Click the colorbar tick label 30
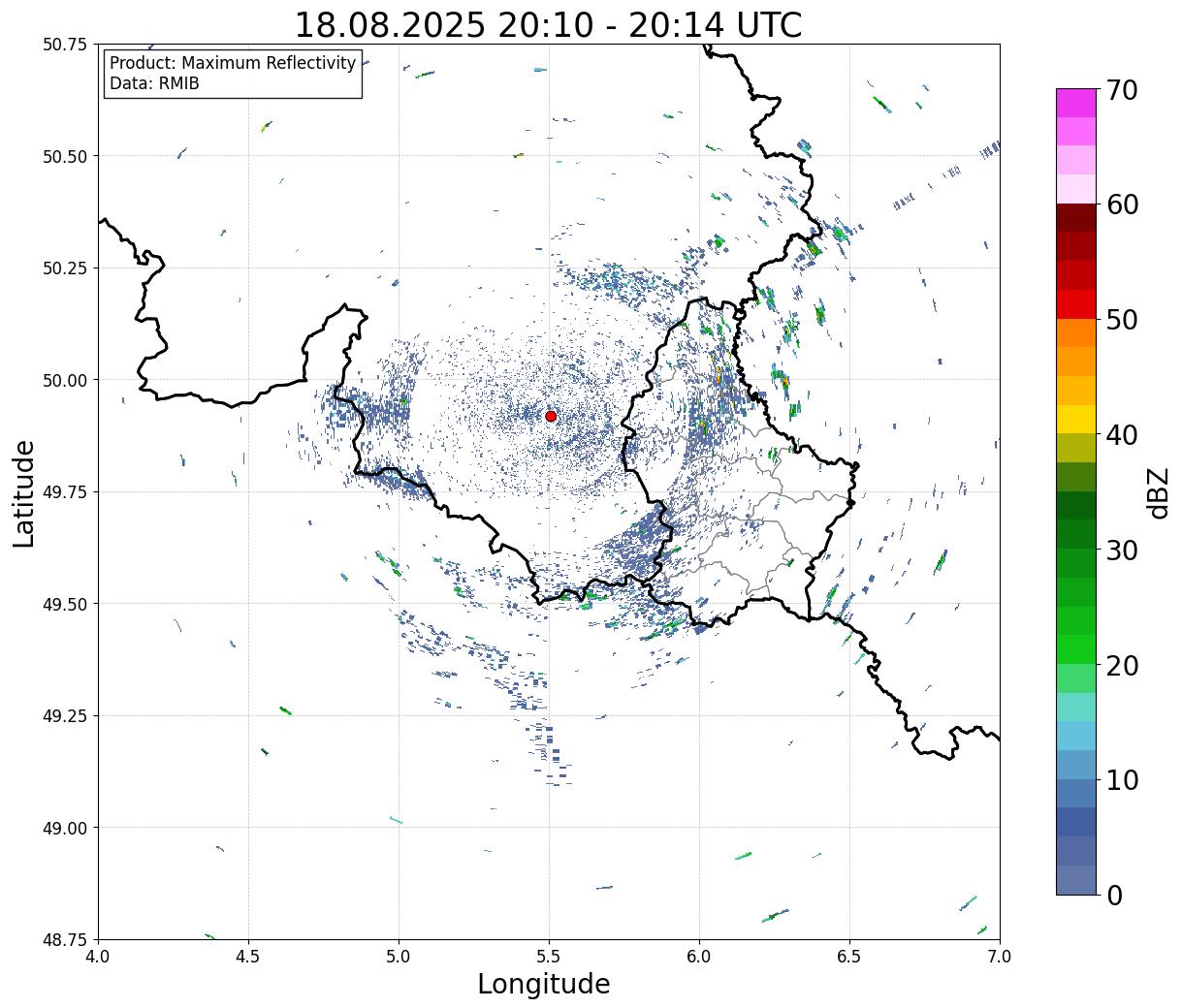 coord(1122,551)
